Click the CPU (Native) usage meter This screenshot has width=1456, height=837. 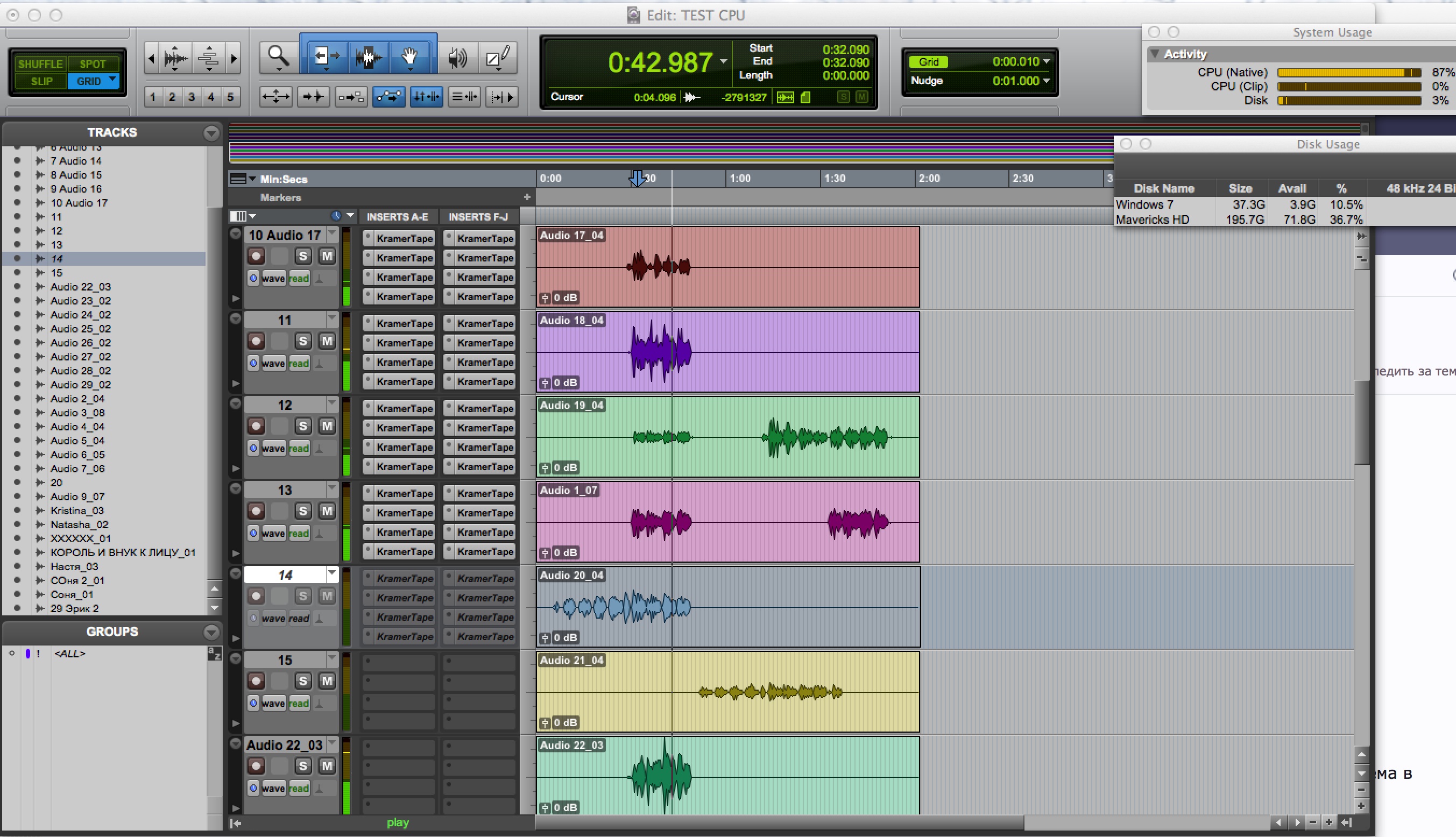pos(1348,73)
